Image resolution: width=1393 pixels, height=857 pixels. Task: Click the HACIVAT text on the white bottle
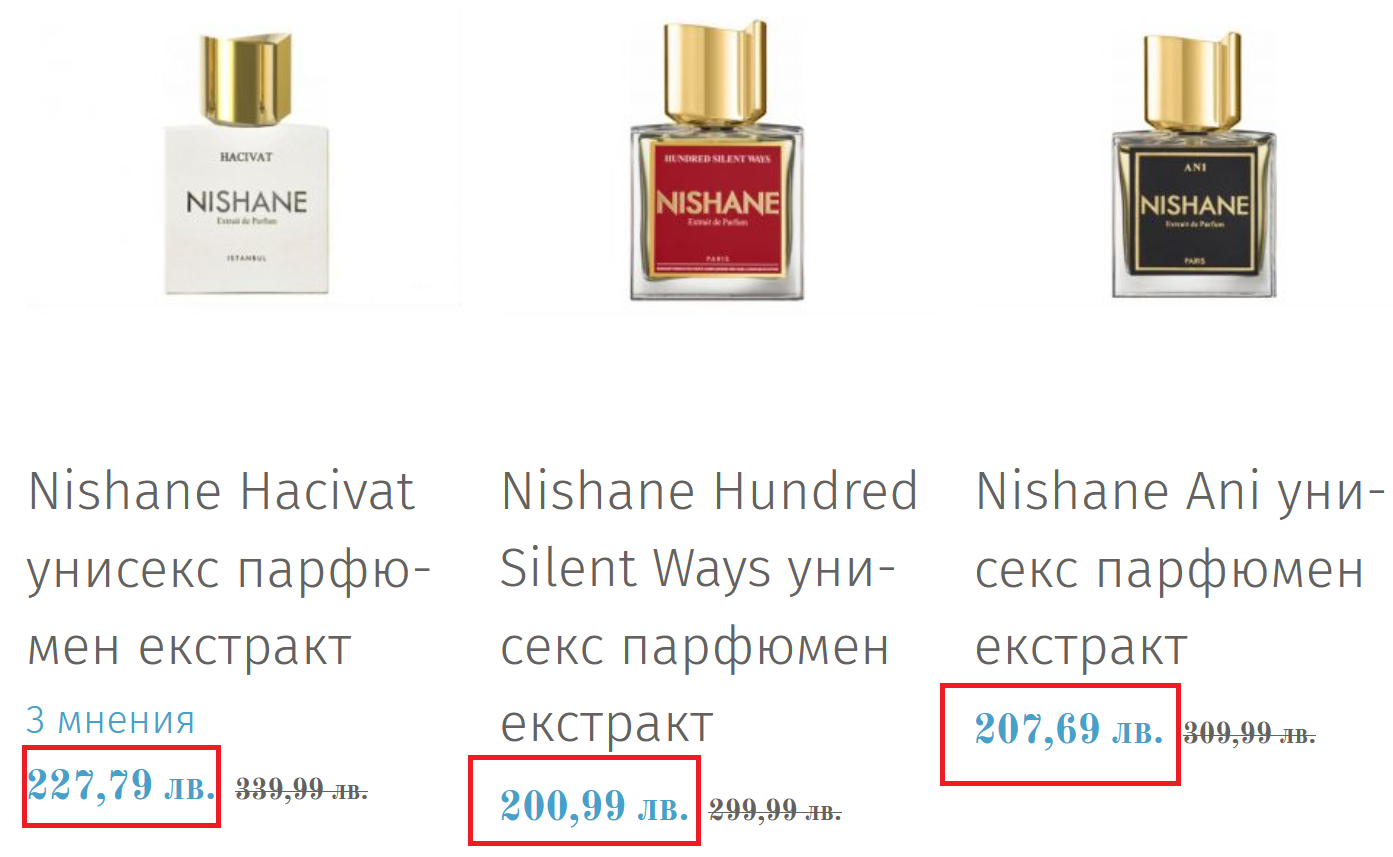pyautogui.click(x=245, y=156)
